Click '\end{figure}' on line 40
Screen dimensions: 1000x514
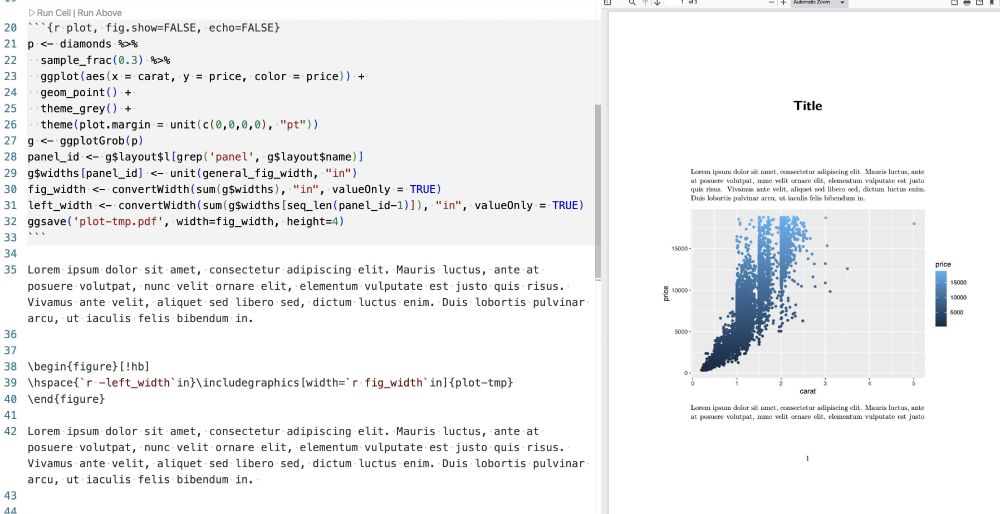(x=66, y=399)
